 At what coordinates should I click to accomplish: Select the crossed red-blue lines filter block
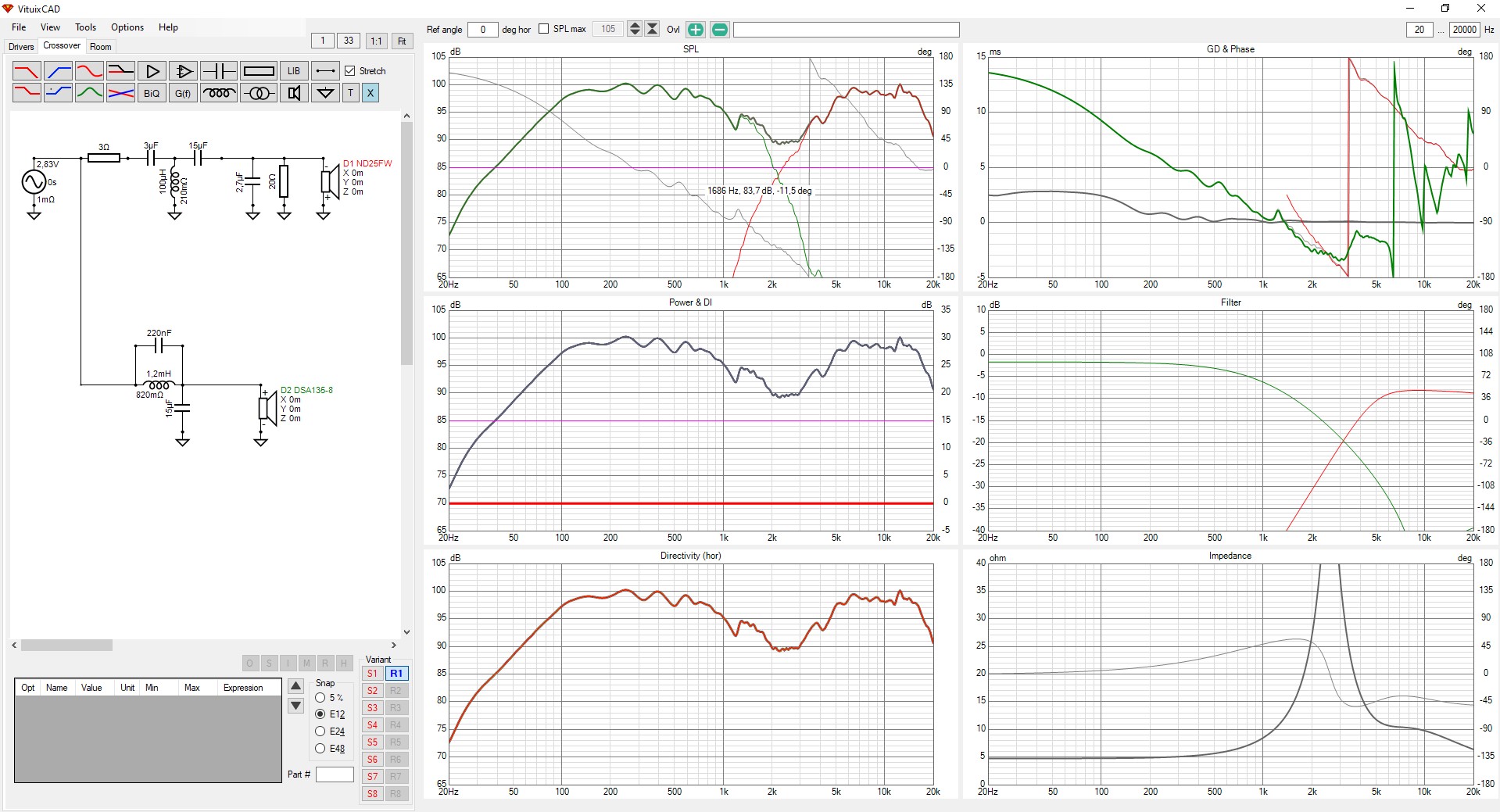tap(120, 93)
